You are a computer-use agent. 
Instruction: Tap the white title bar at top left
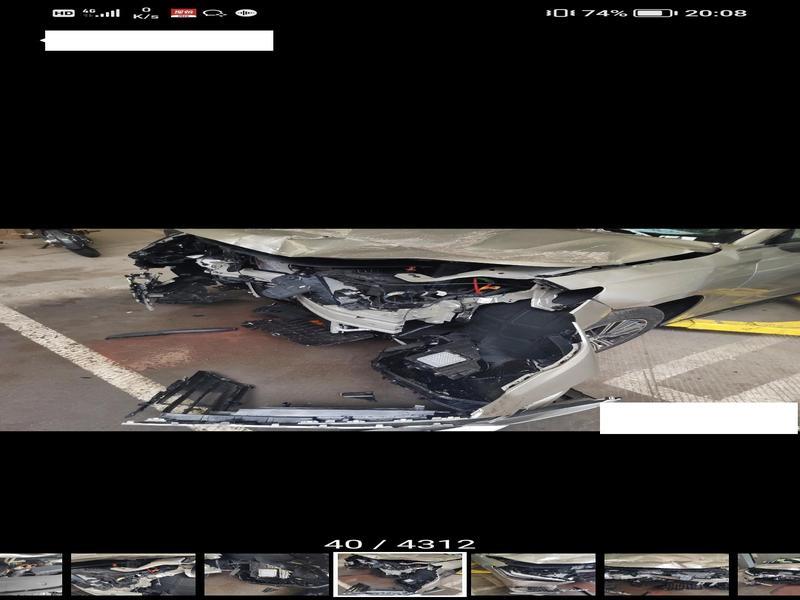click(158, 41)
